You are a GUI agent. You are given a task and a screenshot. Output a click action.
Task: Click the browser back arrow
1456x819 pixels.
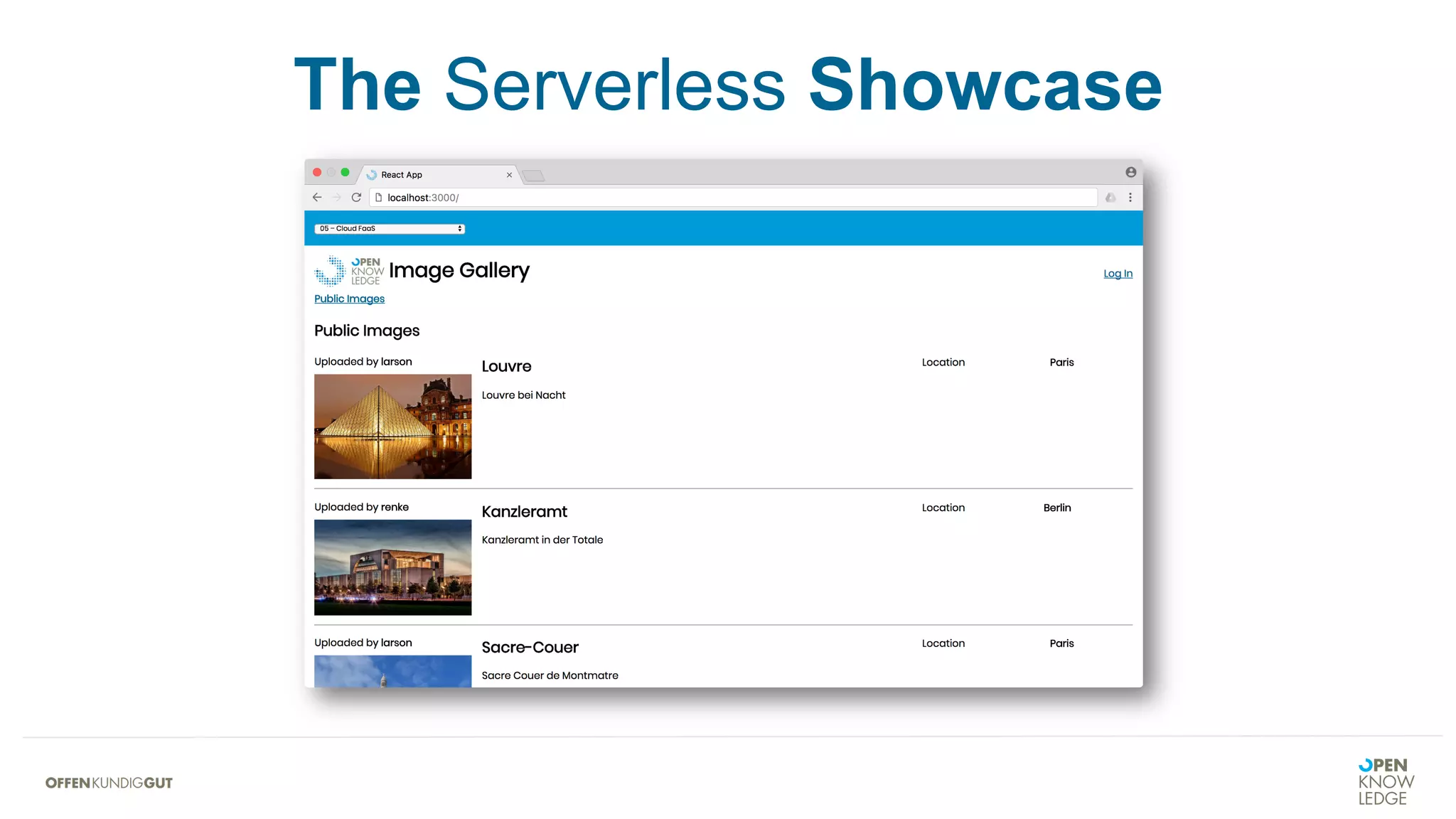tap(317, 198)
